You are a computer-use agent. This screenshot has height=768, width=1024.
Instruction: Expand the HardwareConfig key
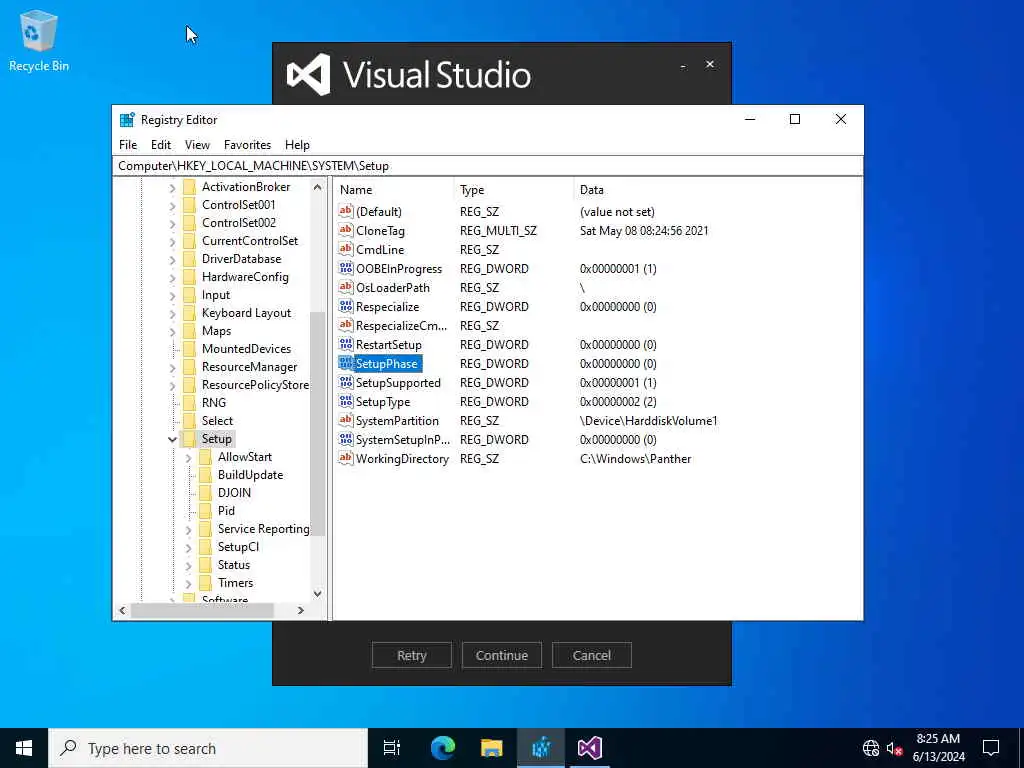tap(172, 278)
